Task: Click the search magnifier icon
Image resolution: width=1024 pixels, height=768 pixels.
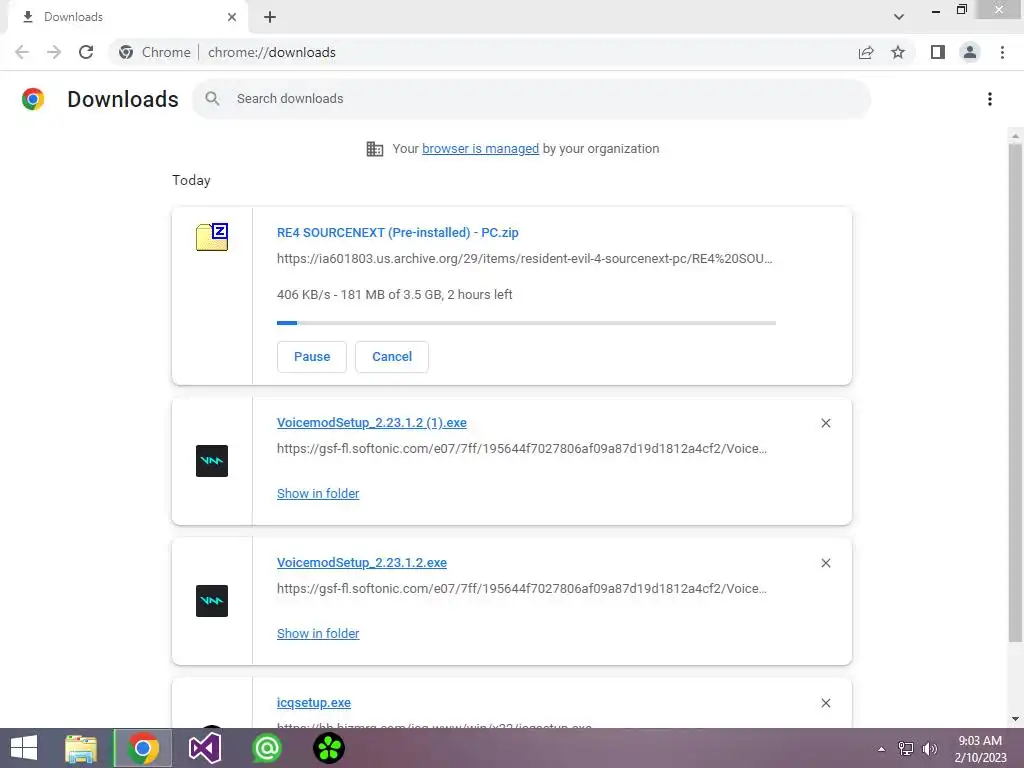Action: point(212,99)
